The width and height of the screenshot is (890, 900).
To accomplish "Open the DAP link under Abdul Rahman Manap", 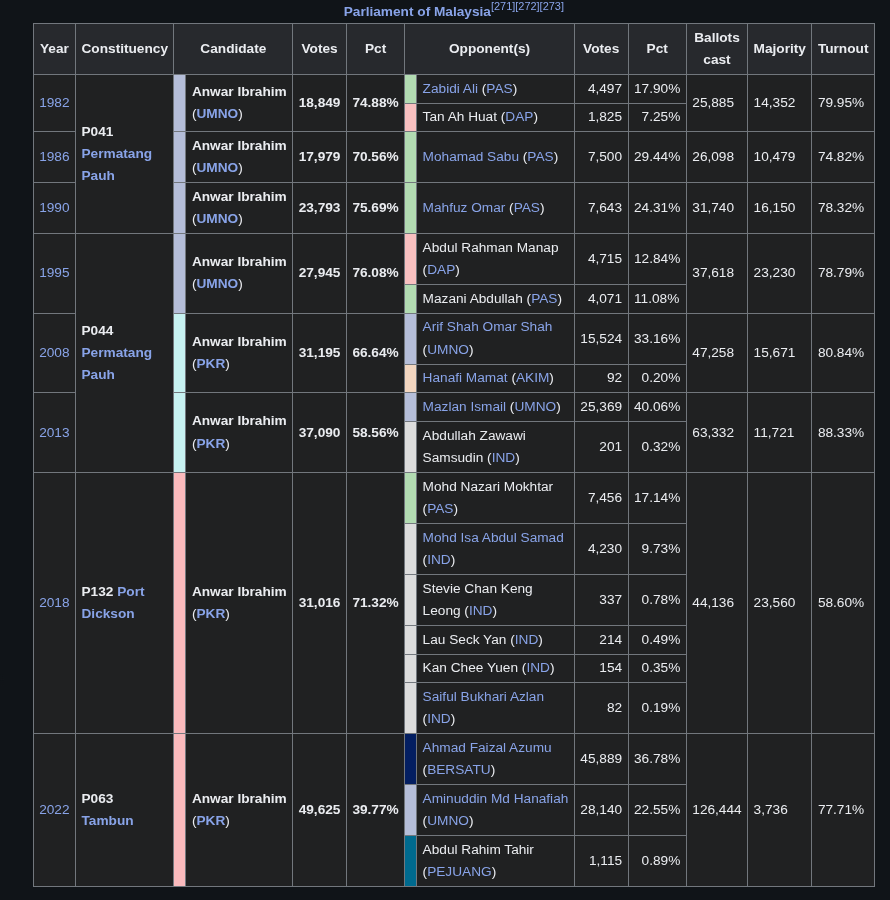I will click(441, 270).
